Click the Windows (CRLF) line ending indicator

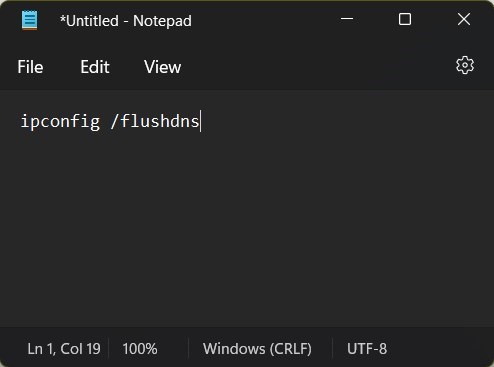257,349
